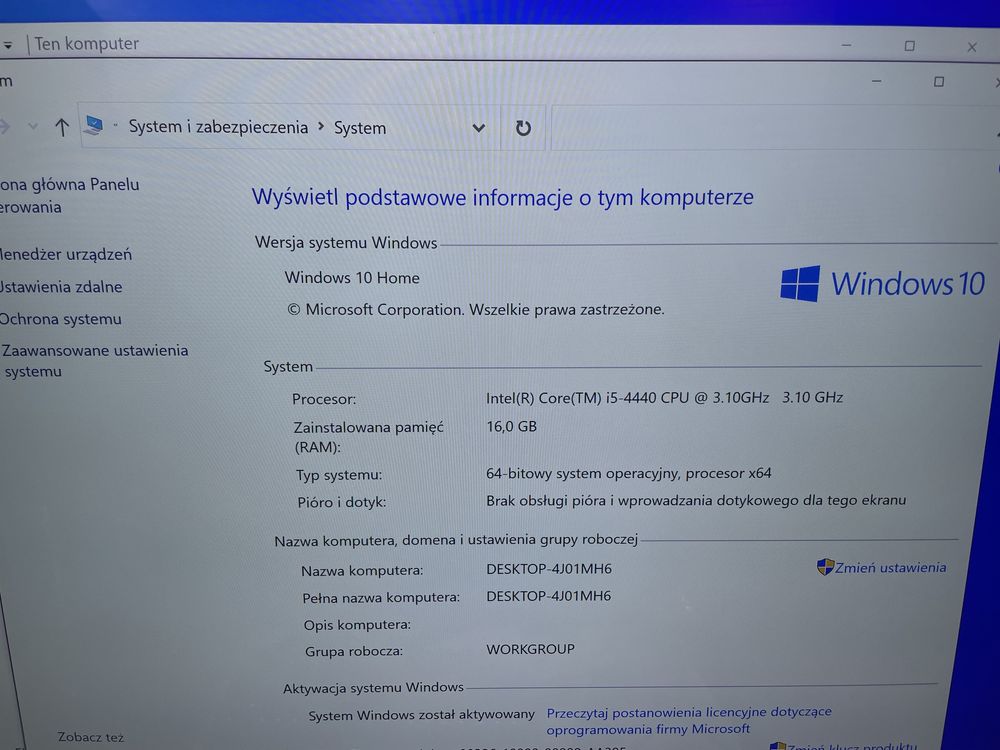The height and width of the screenshot is (750, 1000).
Task: Click 'Zobacz też' label in sidebar
Action: tap(91, 737)
